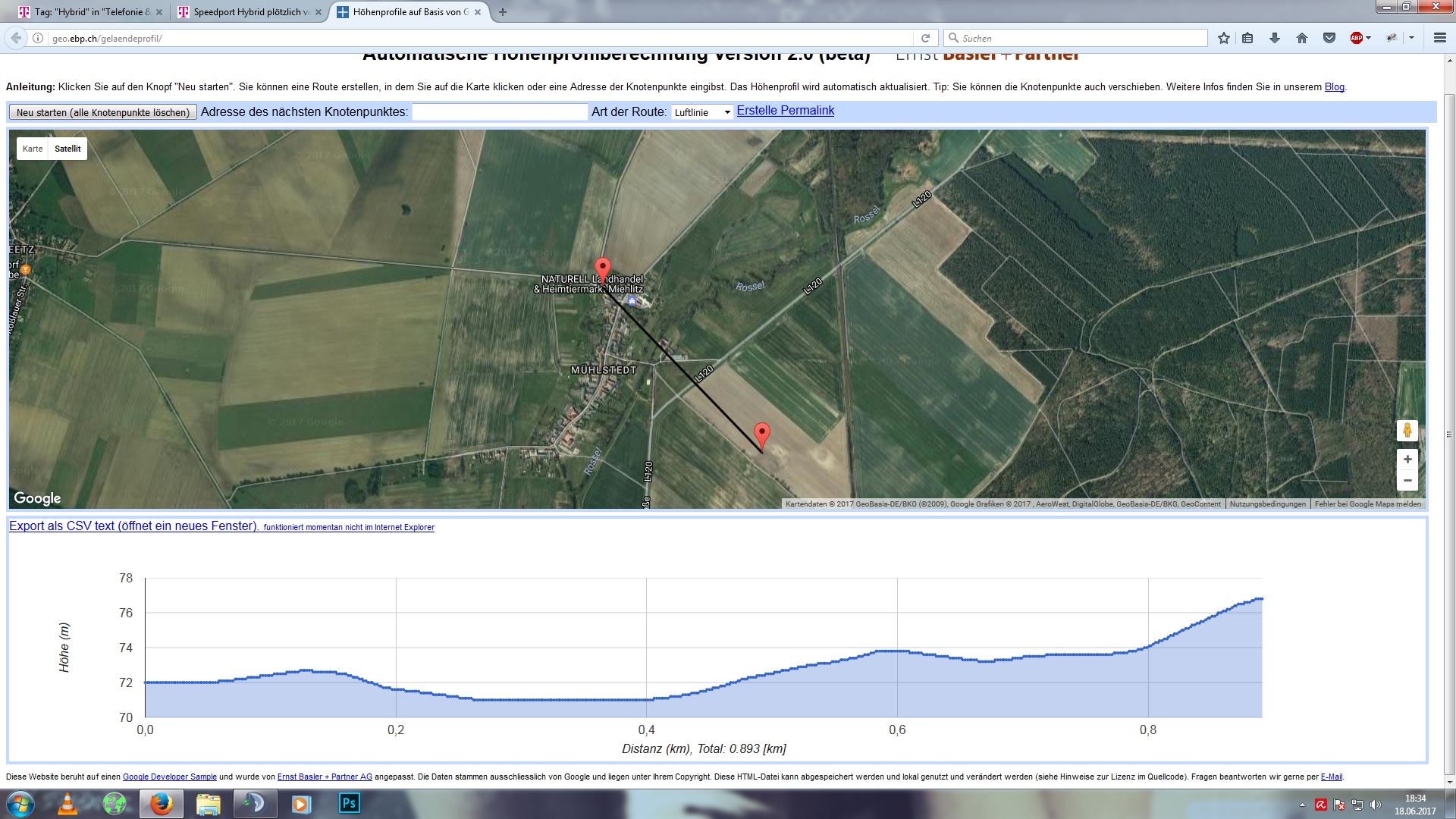Open the Firefox hamburger menu

coord(1439,38)
